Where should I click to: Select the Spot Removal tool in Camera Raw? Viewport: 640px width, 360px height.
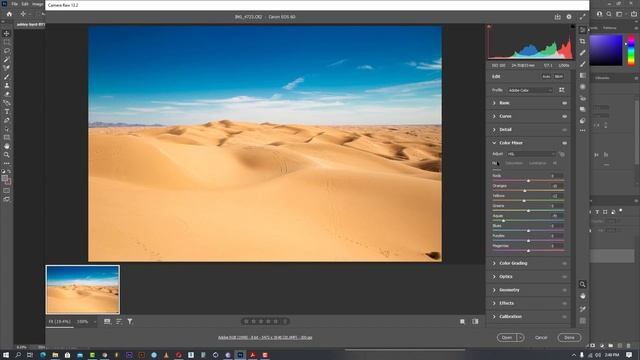[x=582, y=53]
